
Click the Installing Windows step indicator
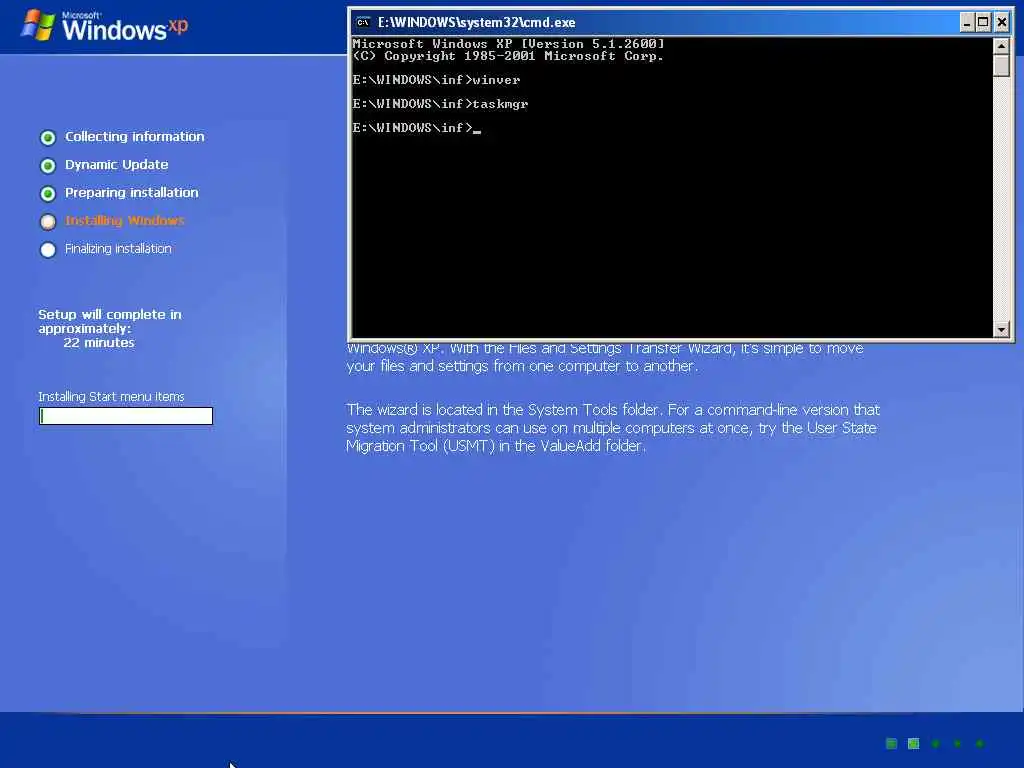[48, 221]
